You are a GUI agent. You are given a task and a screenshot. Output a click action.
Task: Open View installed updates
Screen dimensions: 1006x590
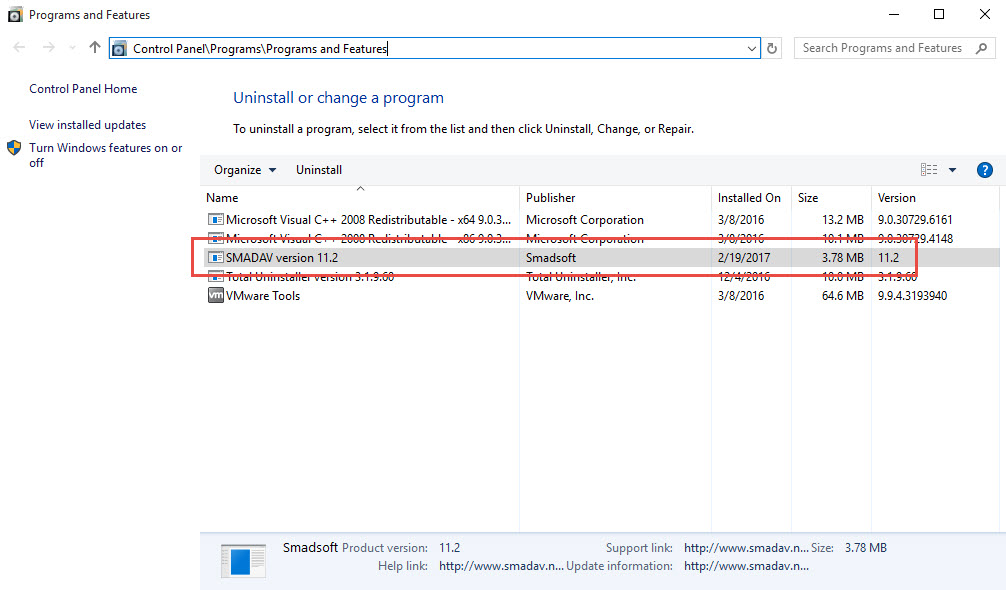[87, 124]
